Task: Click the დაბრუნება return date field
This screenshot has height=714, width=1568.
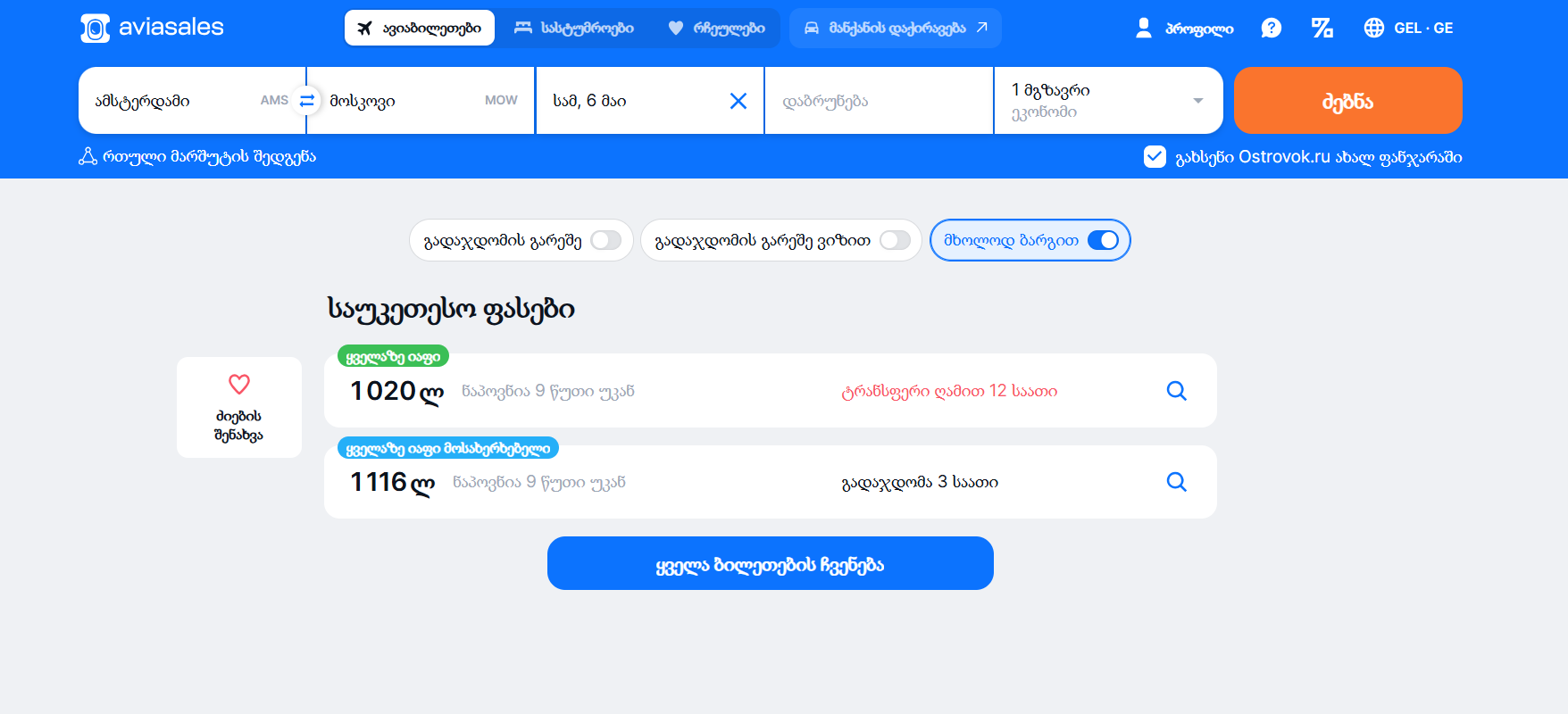Action: [879, 101]
